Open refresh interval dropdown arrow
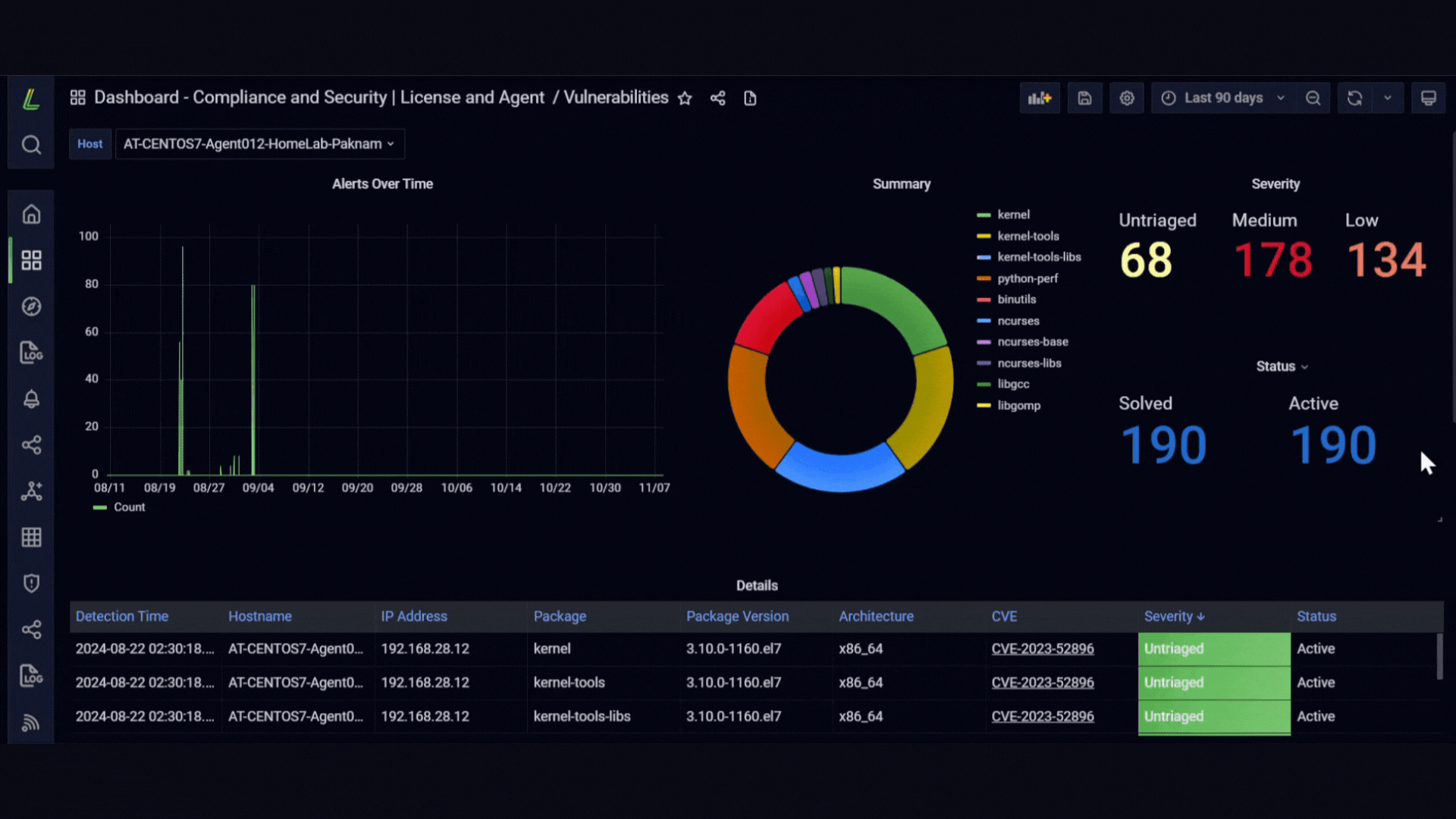The width and height of the screenshot is (1456, 819). pyautogui.click(x=1388, y=99)
